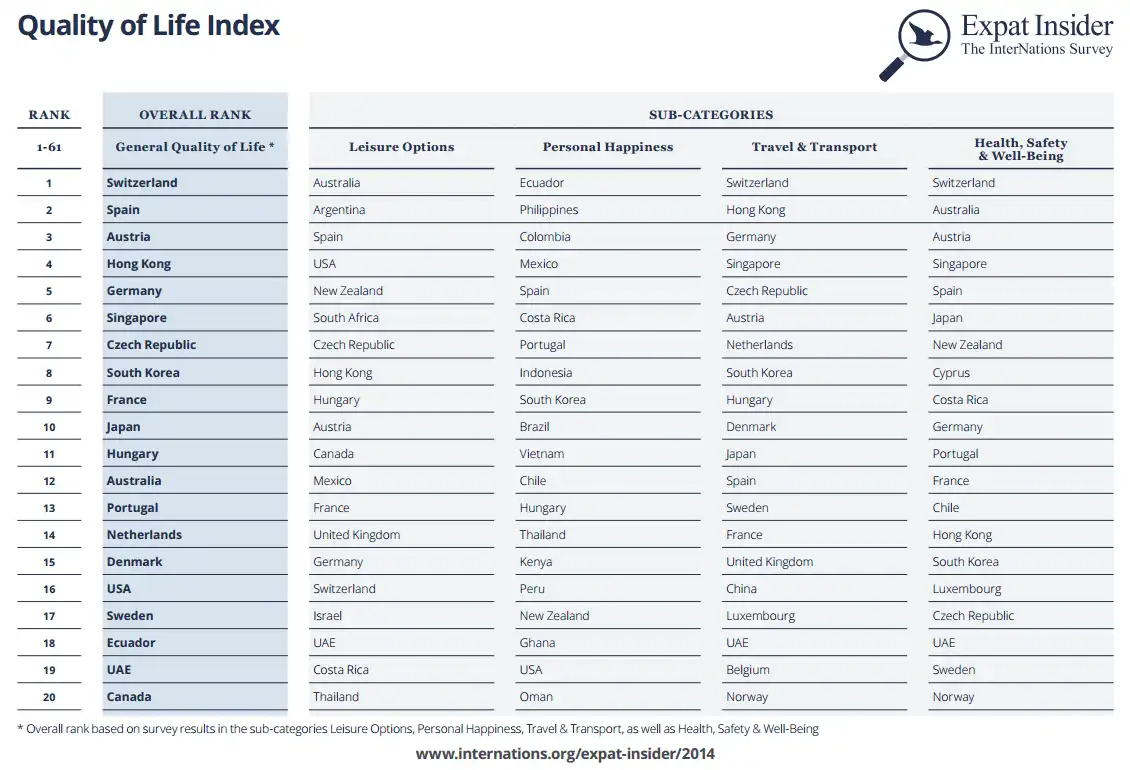1130x770 pixels.
Task: Click the RANK column heading
Action: pos(49,115)
